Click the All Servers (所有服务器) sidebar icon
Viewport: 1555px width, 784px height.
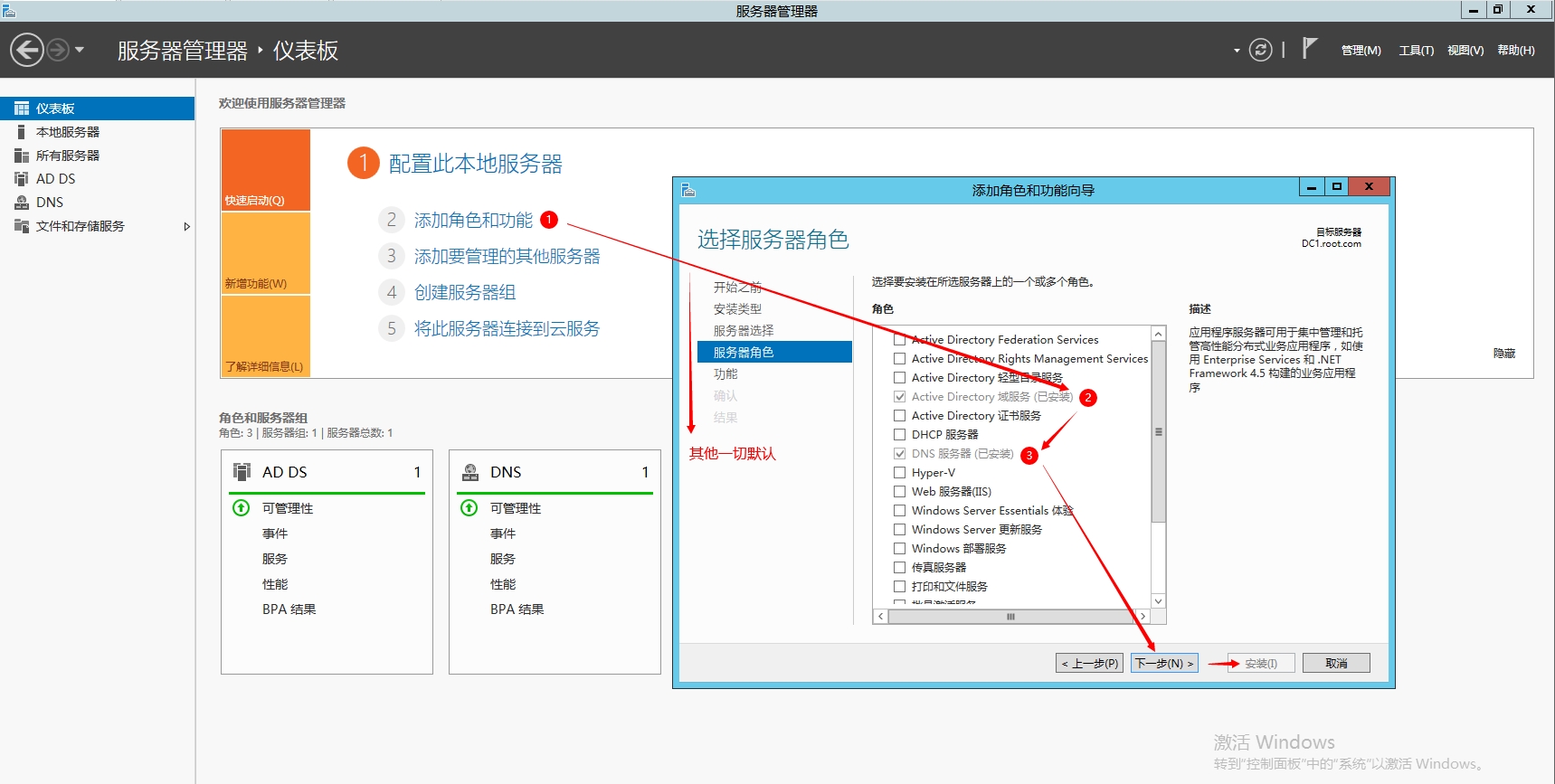pos(22,156)
